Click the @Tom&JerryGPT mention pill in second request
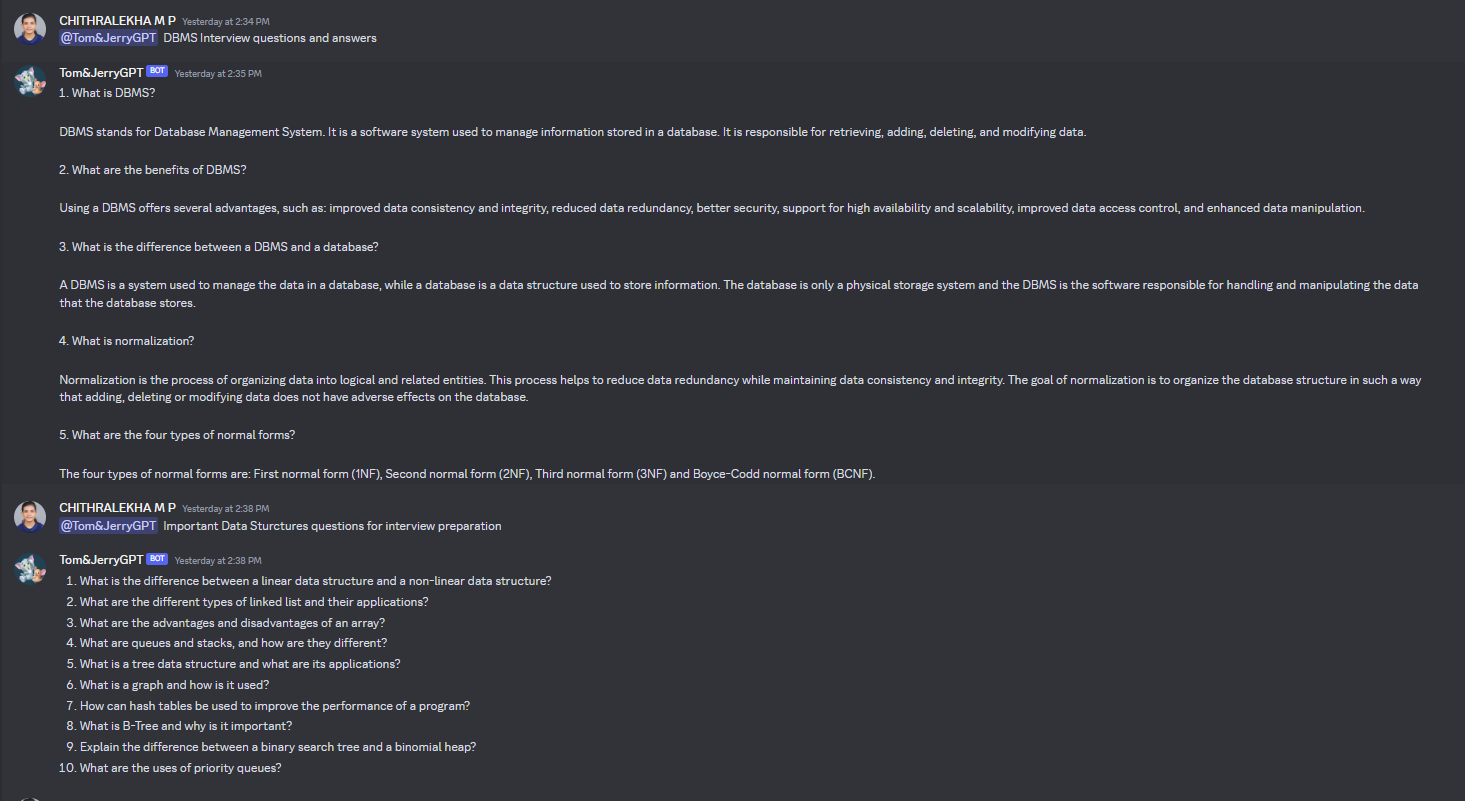Viewport: 1465px width, 801px height. pyautogui.click(x=108, y=525)
